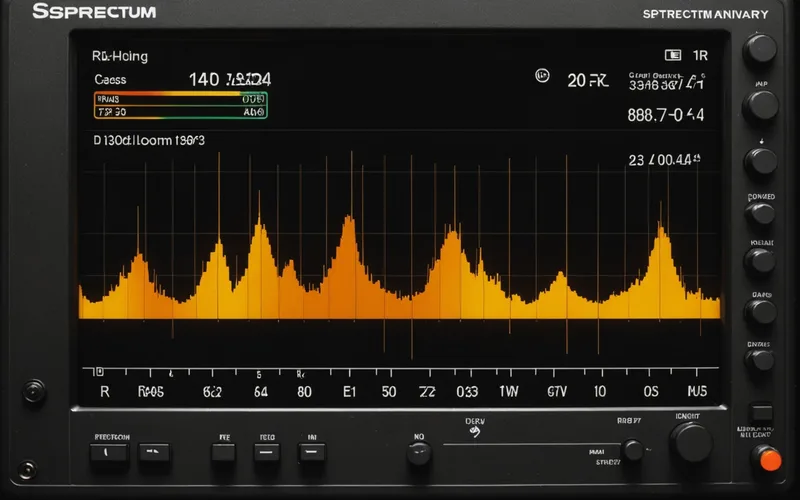Toggle the FEIO dash button
Viewport: 800px width, 500px height.
coord(267,453)
